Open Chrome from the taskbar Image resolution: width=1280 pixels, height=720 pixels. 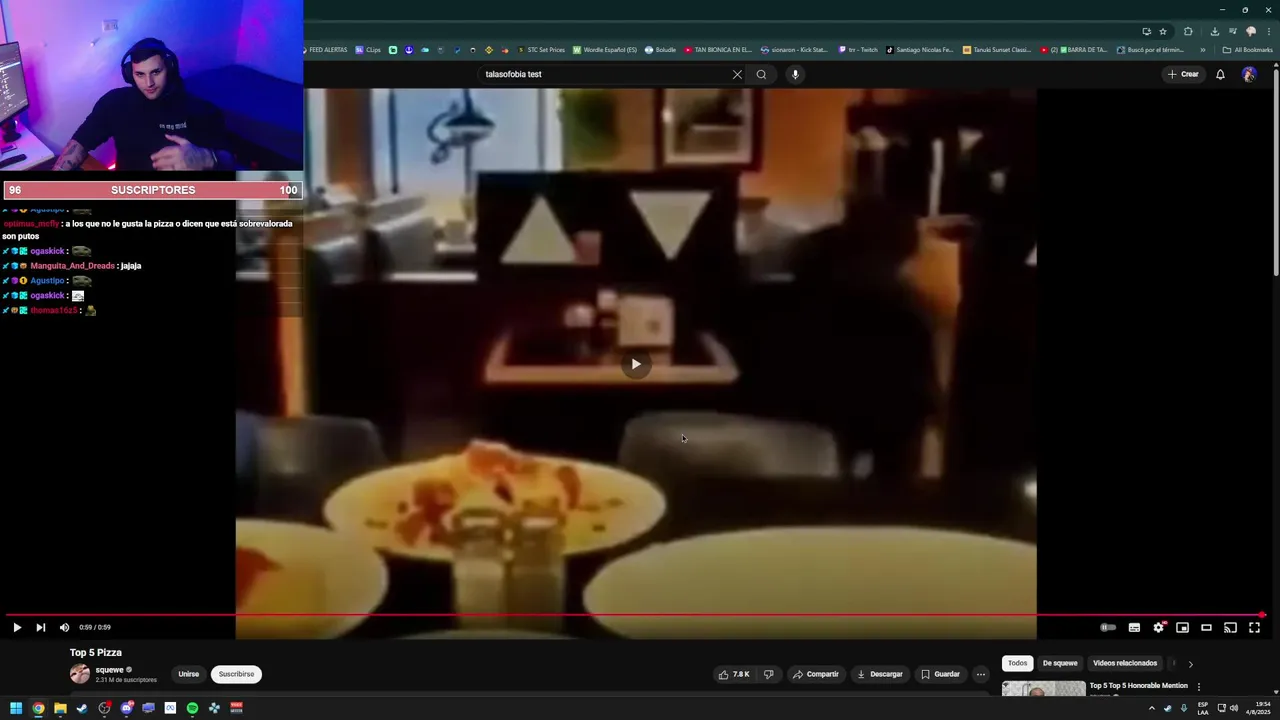pyautogui.click(x=38, y=708)
